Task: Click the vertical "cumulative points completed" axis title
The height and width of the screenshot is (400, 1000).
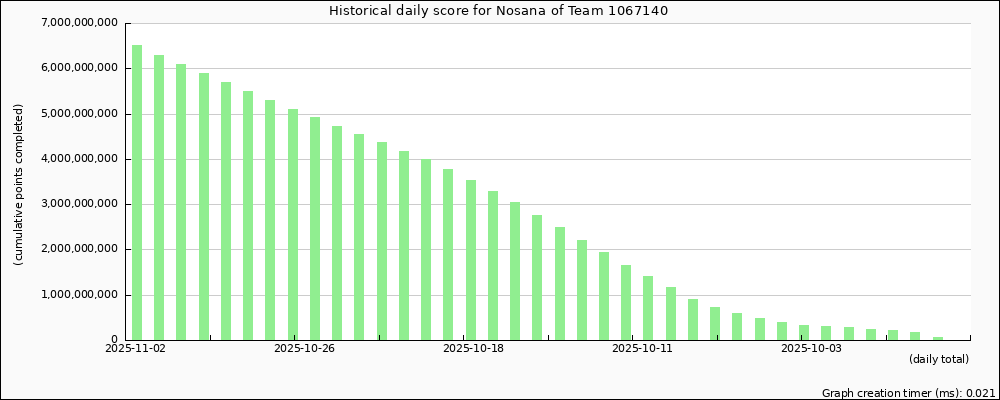Action: [x=19, y=184]
